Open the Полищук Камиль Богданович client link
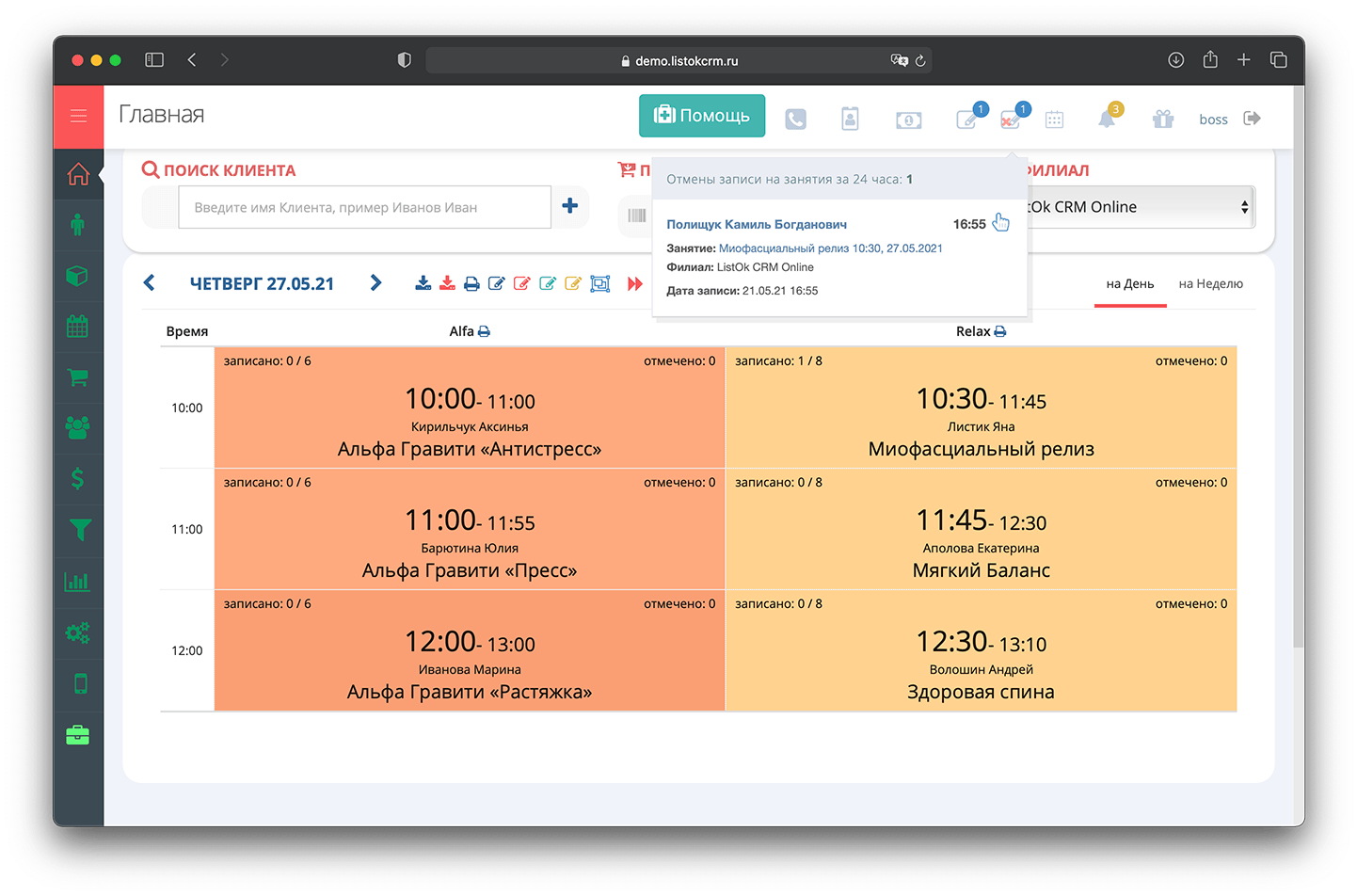 tap(757, 225)
